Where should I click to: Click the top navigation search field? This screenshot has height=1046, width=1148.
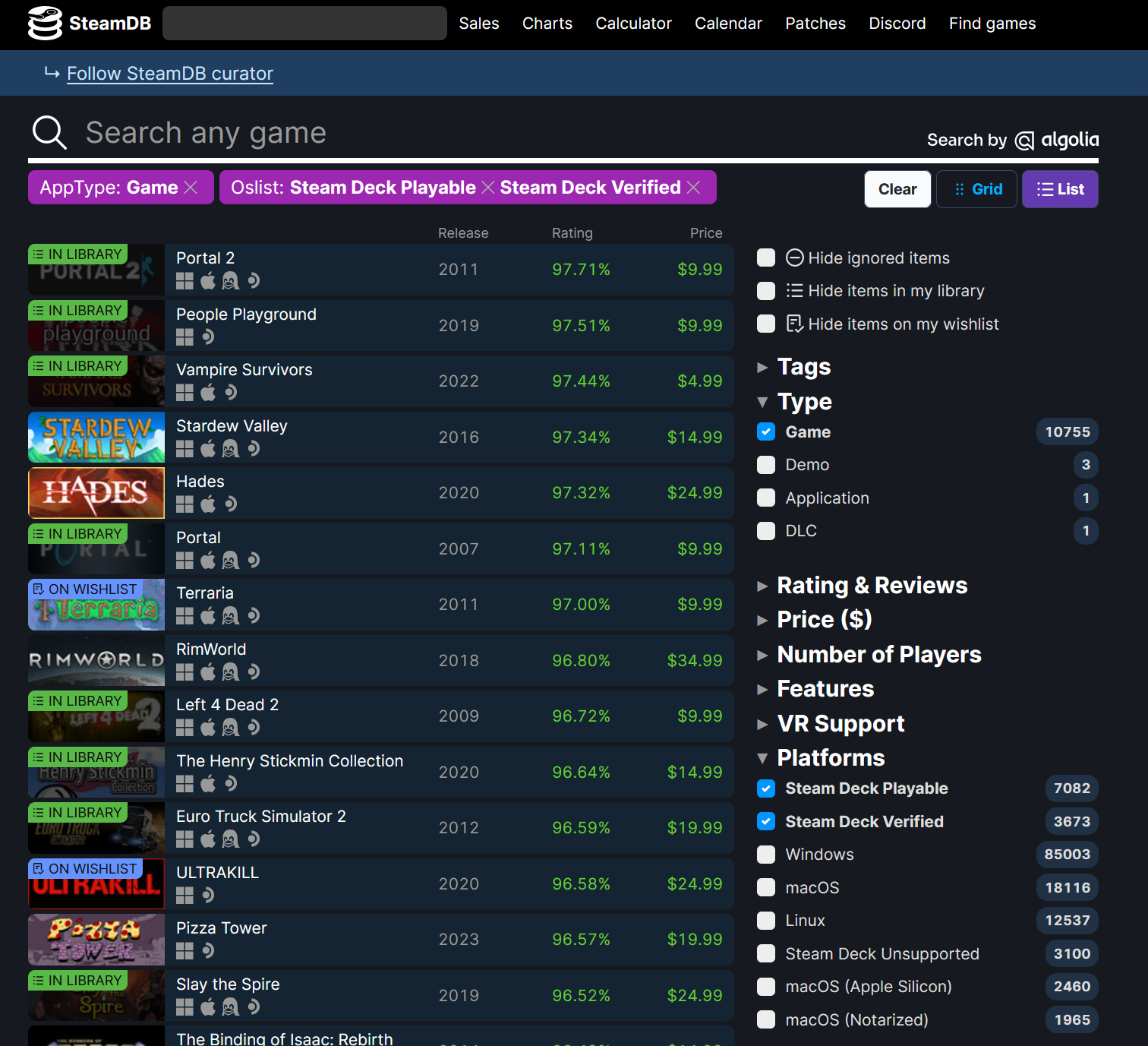click(x=304, y=24)
